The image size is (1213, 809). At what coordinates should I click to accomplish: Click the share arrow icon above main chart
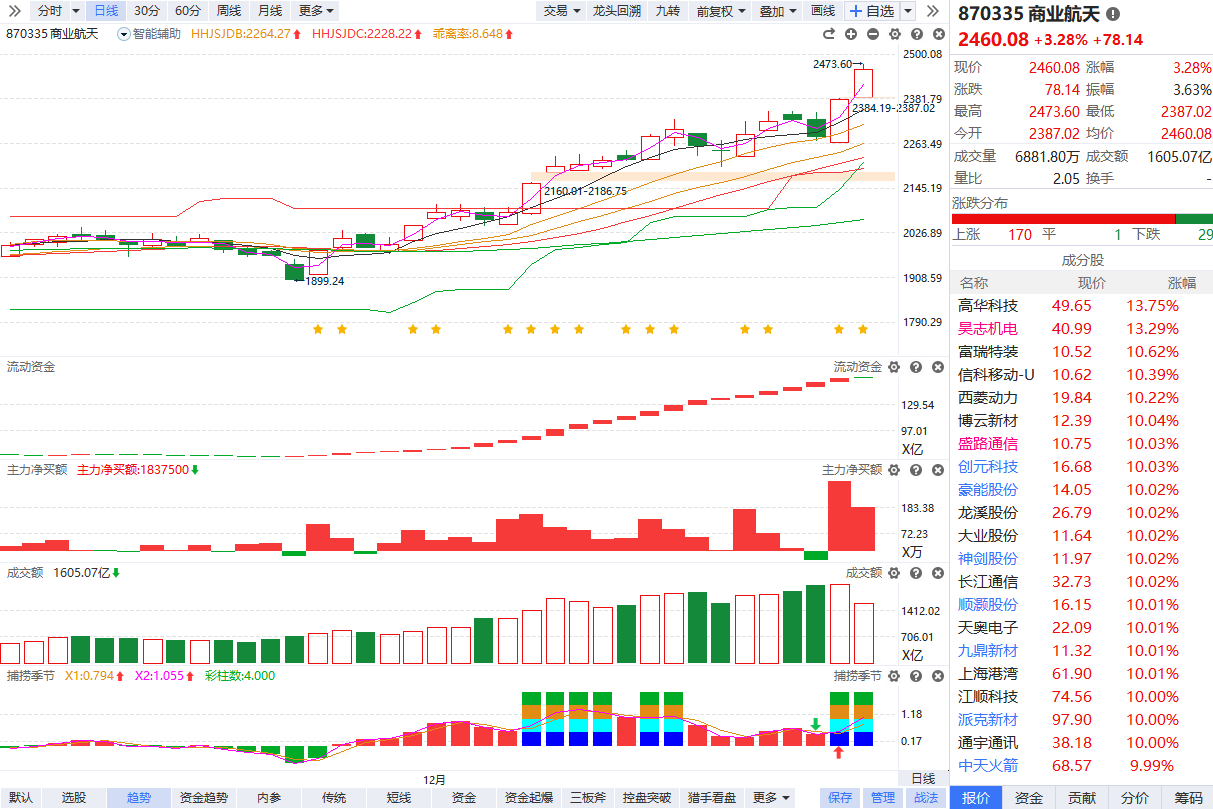coord(830,34)
